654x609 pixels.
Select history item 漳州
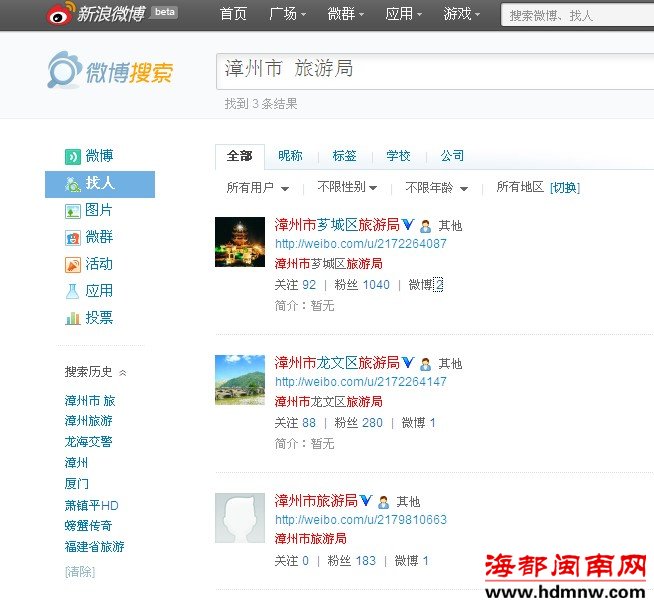click(76, 463)
